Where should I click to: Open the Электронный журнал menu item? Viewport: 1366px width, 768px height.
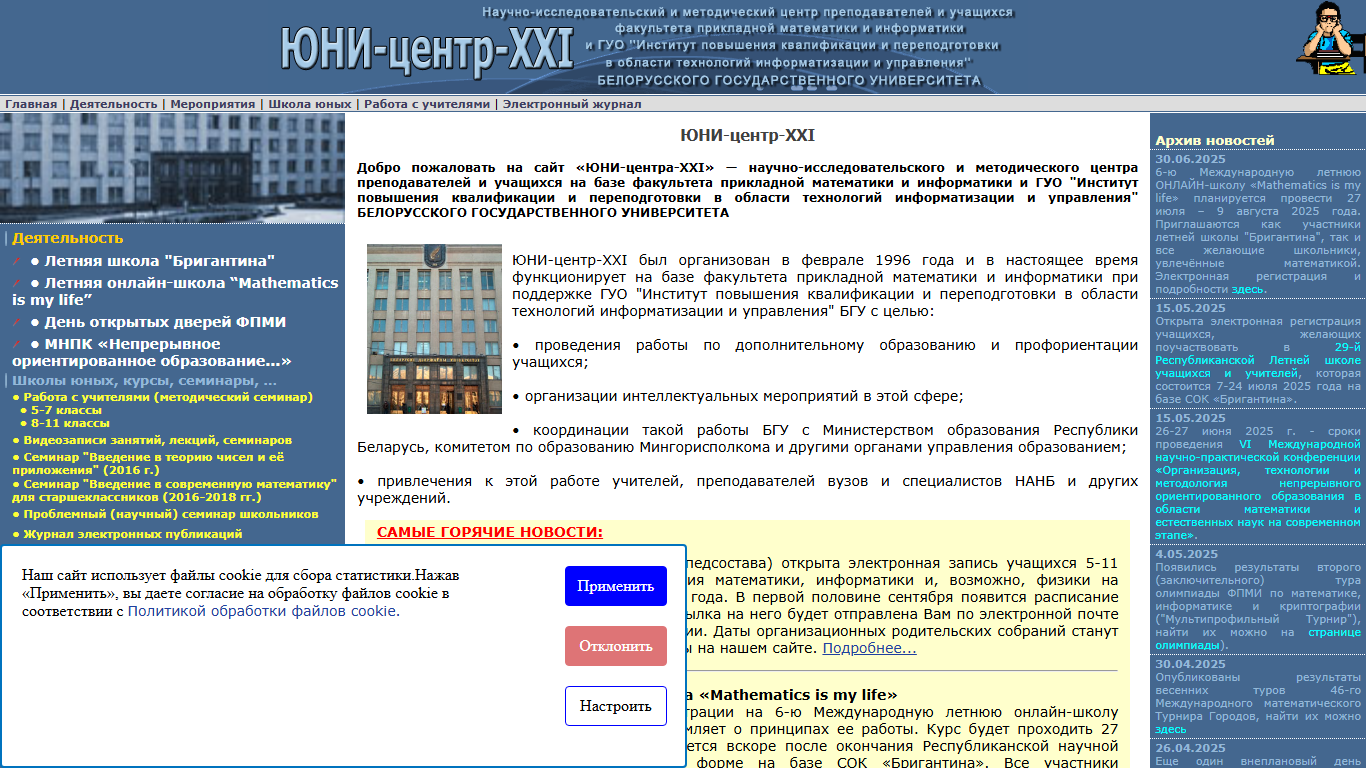(x=572, y=104)
